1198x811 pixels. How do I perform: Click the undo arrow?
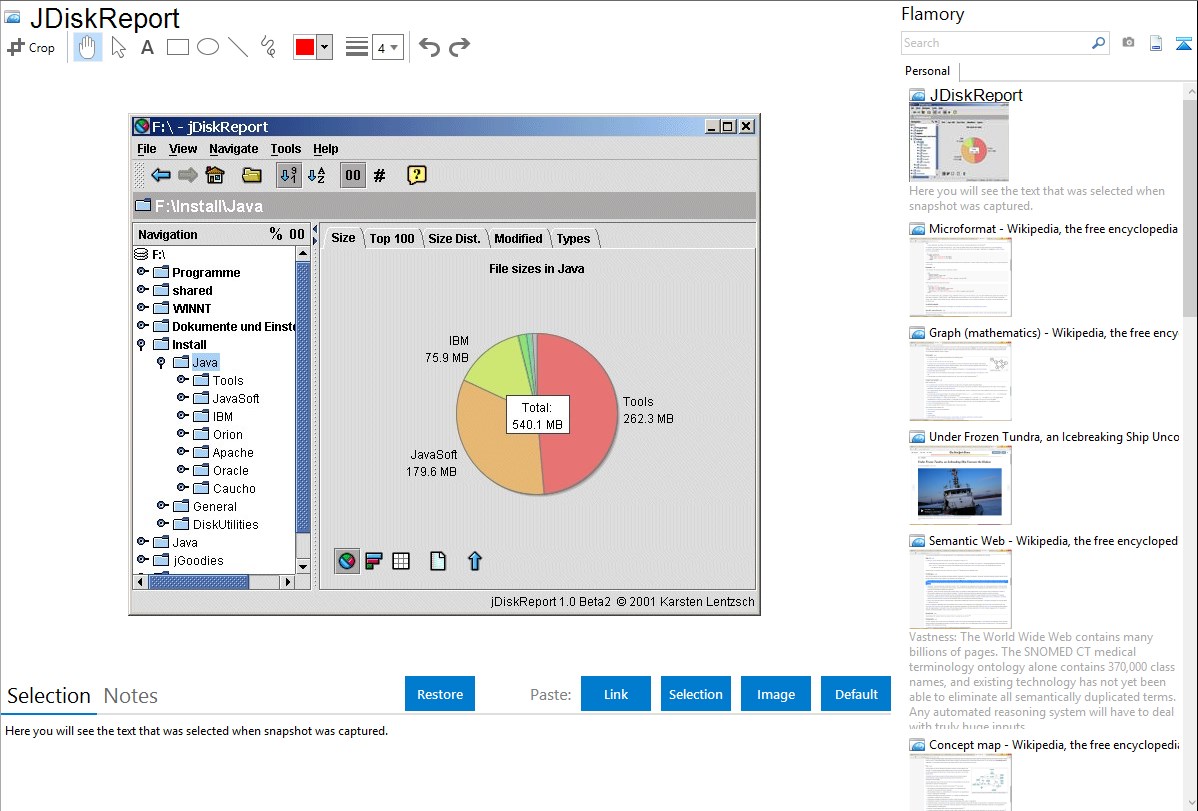(x=429, y=47)
